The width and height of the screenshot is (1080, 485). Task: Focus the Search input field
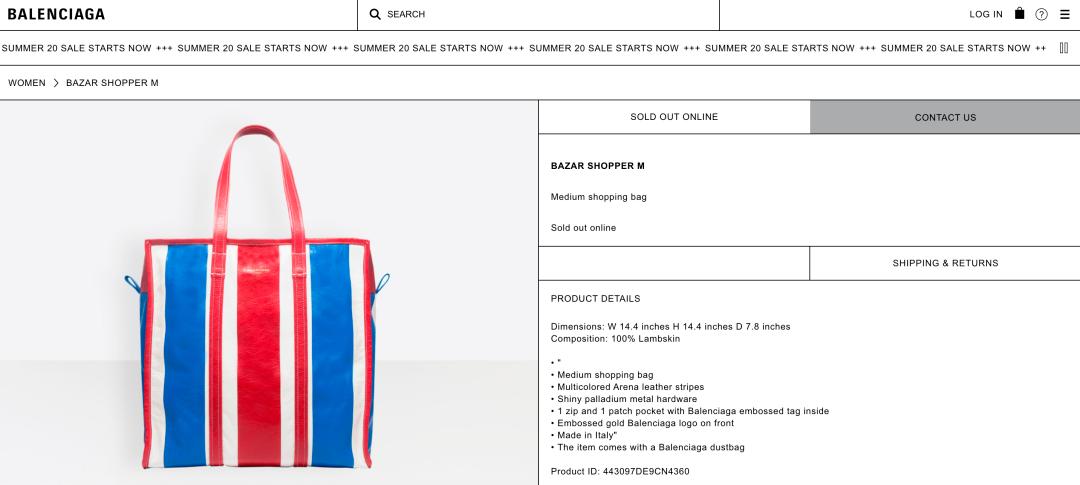540,15
